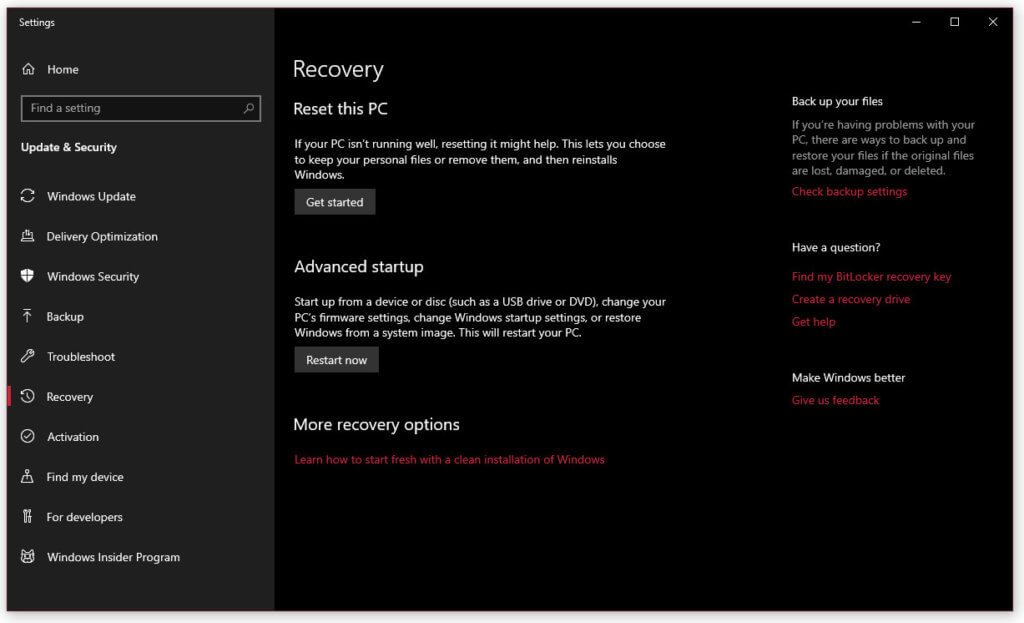Click the Update & Security heading

(x=69, y=148)
